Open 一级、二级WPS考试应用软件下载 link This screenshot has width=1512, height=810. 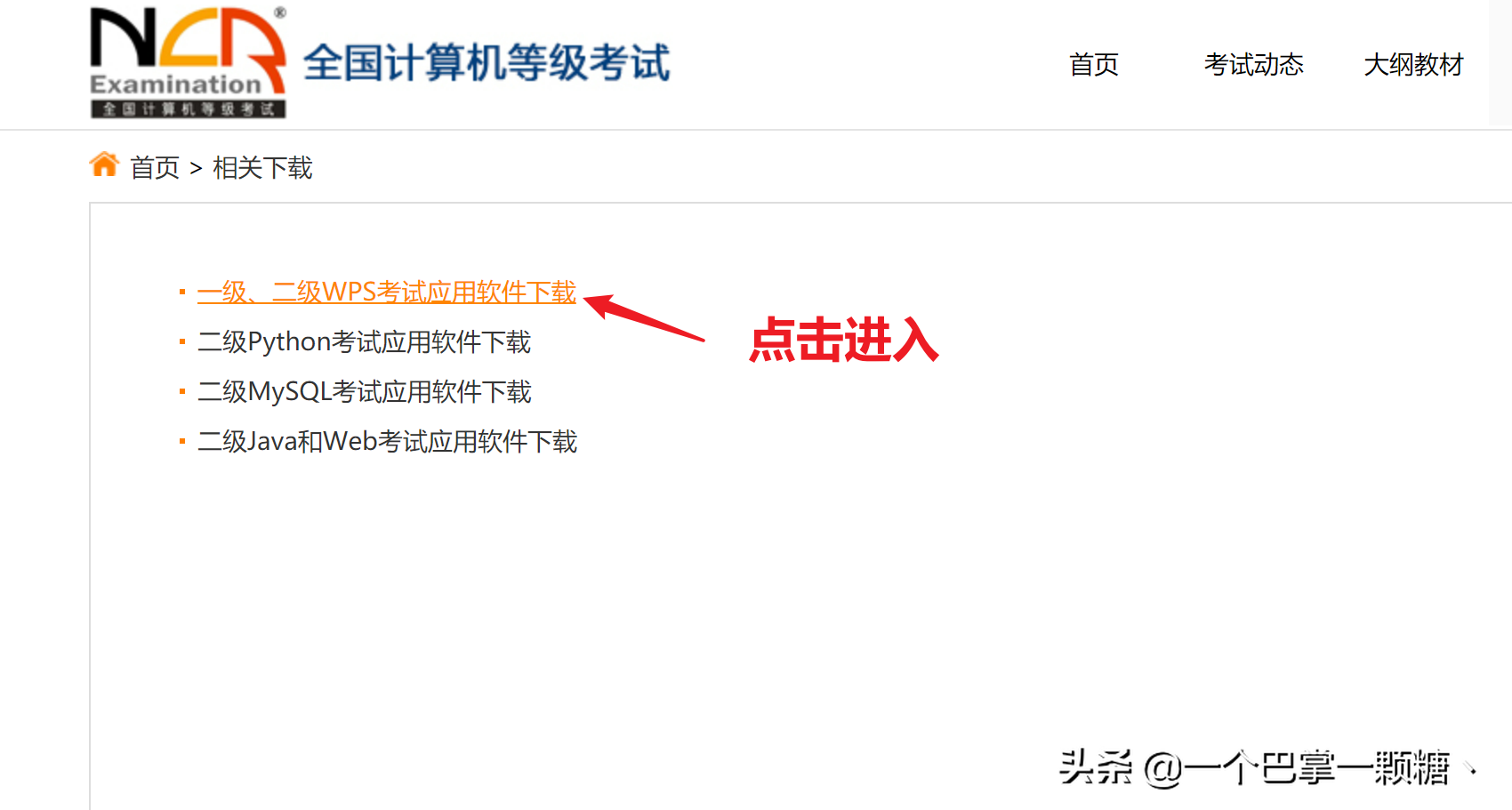pos(387,292)
